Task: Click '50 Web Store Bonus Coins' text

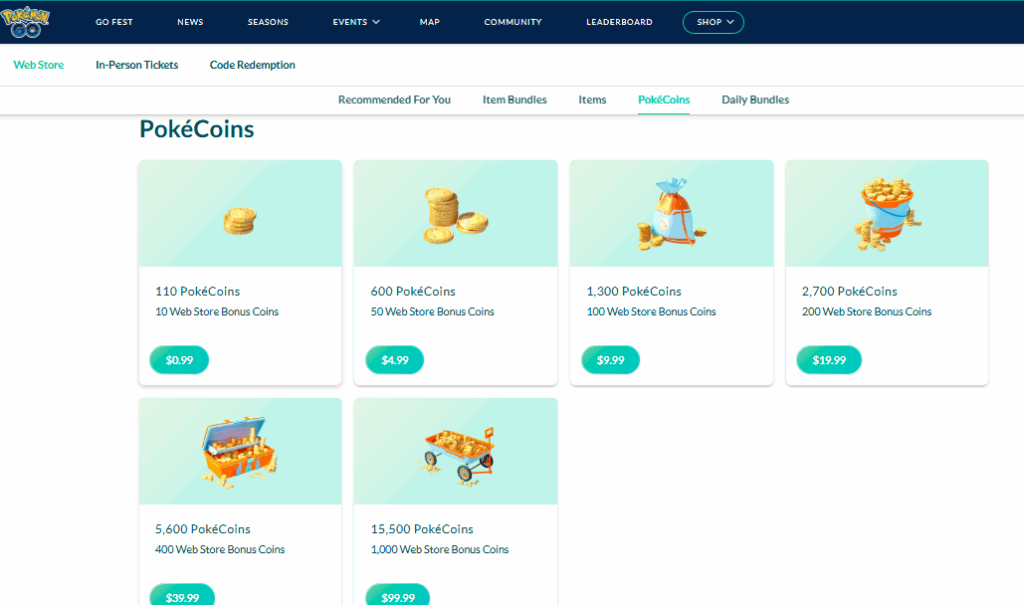Action: pos(432,312)
